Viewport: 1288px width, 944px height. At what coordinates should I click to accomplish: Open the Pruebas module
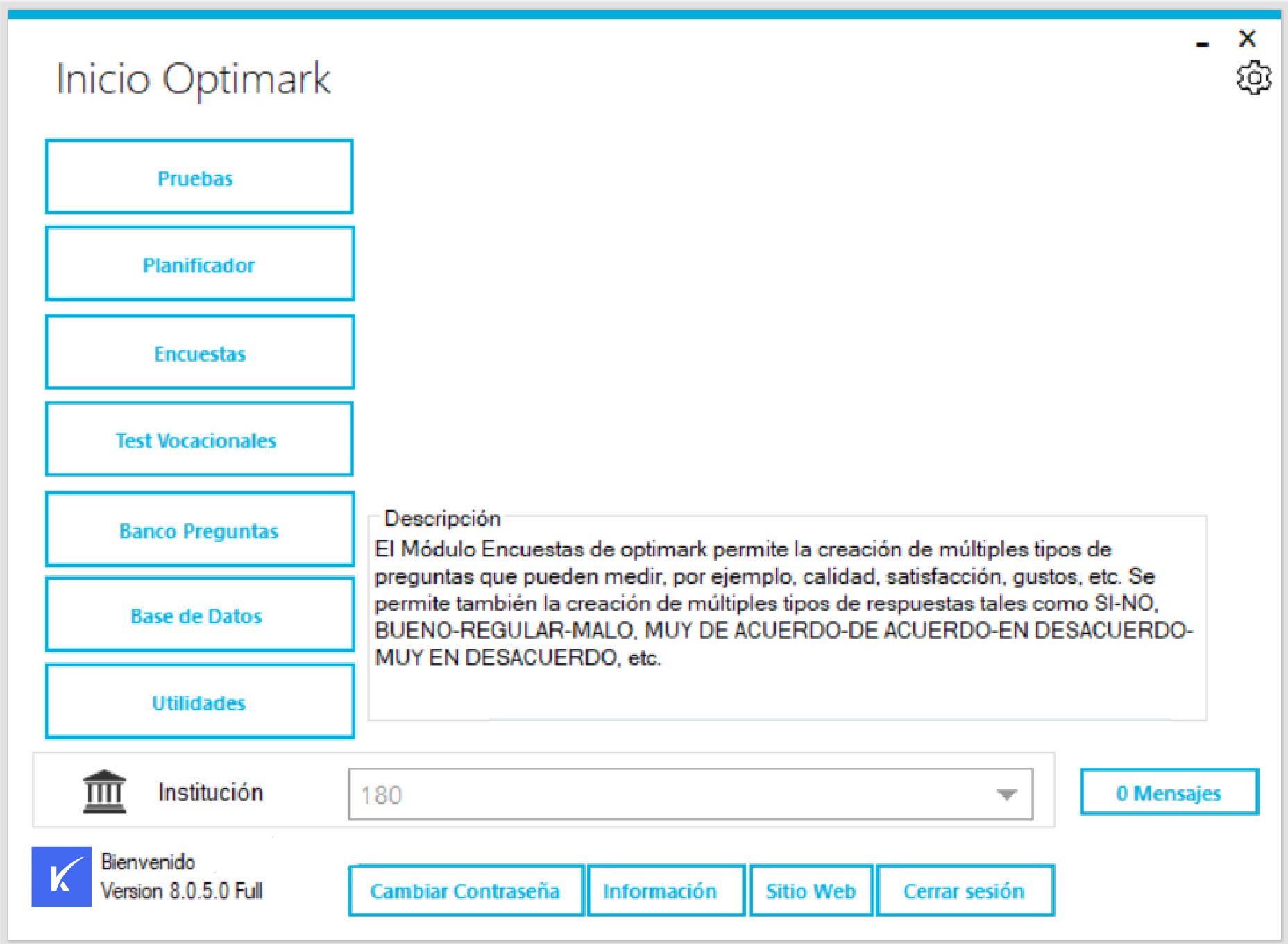pos(199,177)
